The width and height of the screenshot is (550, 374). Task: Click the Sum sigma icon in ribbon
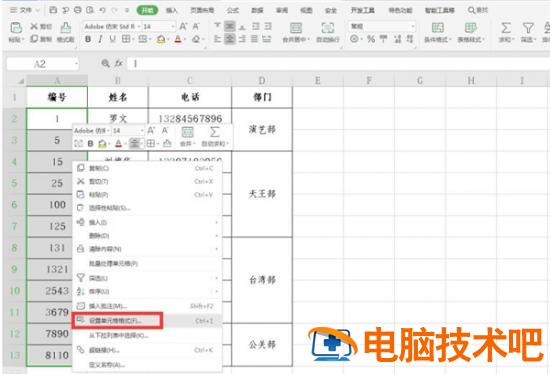[506, 27]
